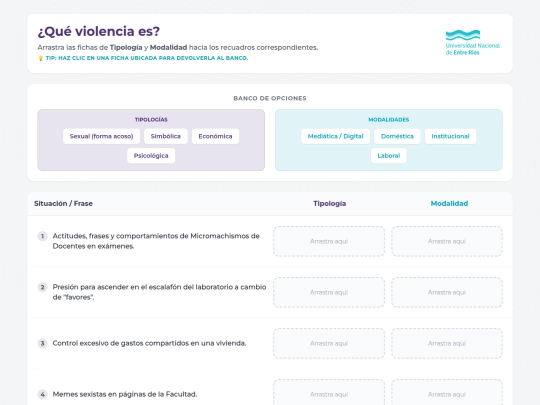Click the ¿Qué violencia es? heading
The height and width of the screenshot is (405, 540).
click(99, 31)
